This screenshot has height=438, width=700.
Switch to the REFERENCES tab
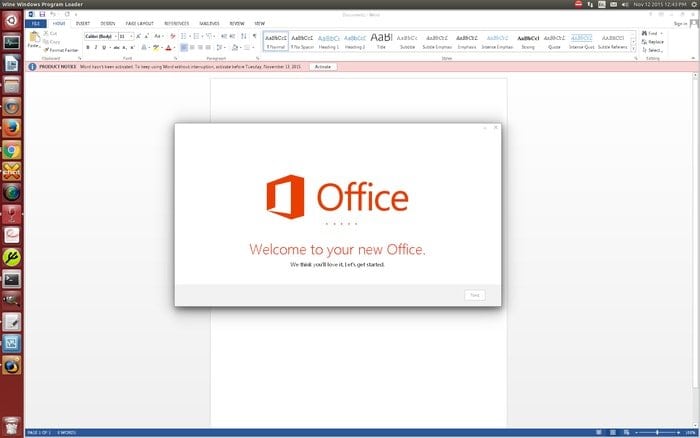(x=176, y=23)
